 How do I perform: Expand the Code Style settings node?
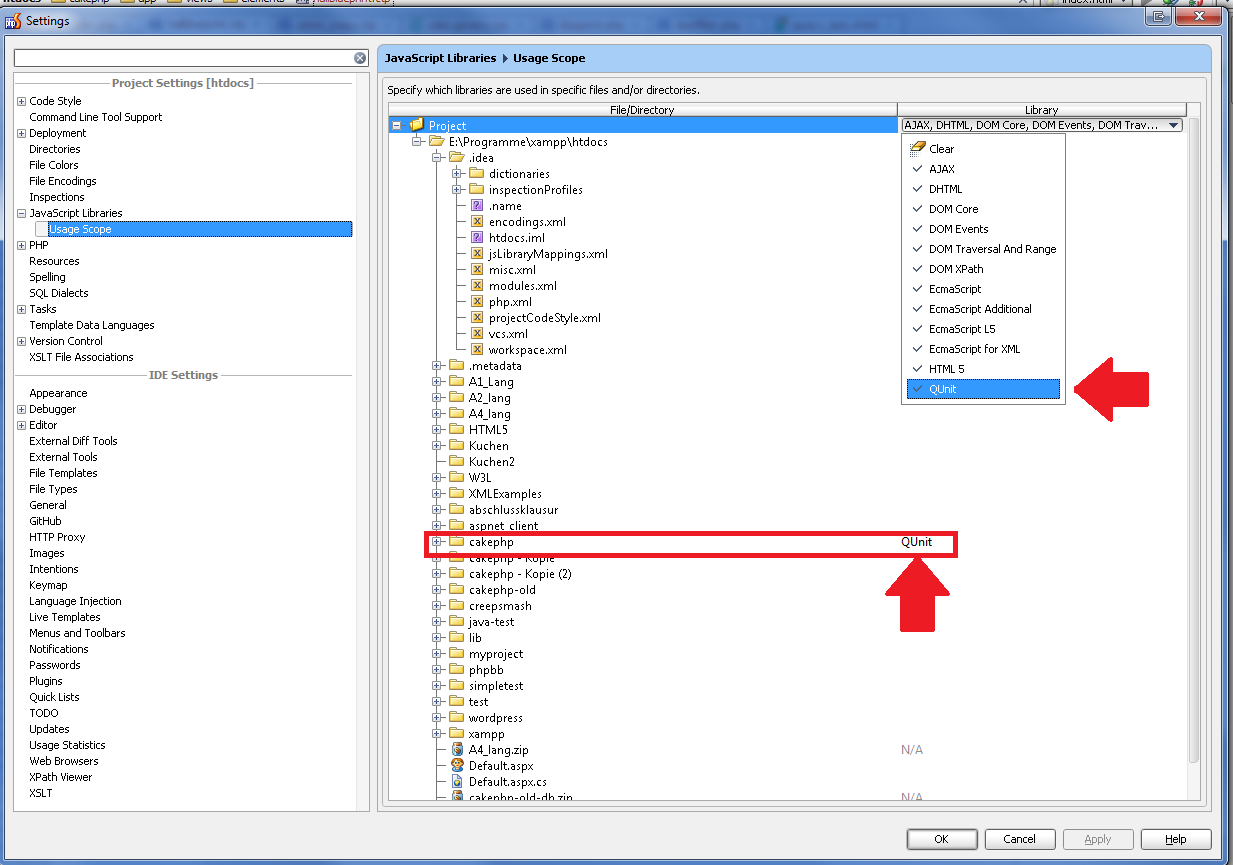point(21,101)
